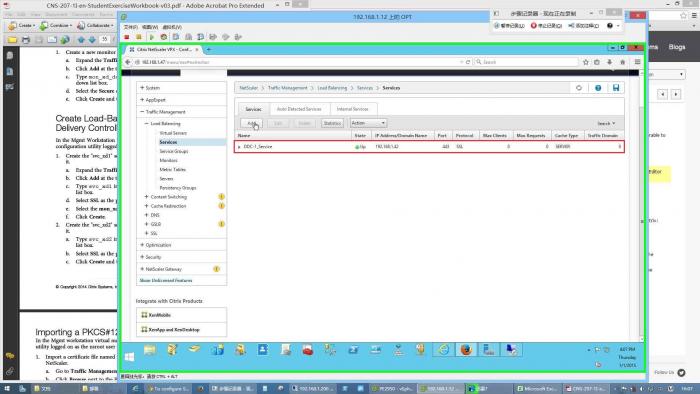This screenshot has width=700, height=394.
Task: Click the Firefox reload icon
Action: (x=468, y=62)
